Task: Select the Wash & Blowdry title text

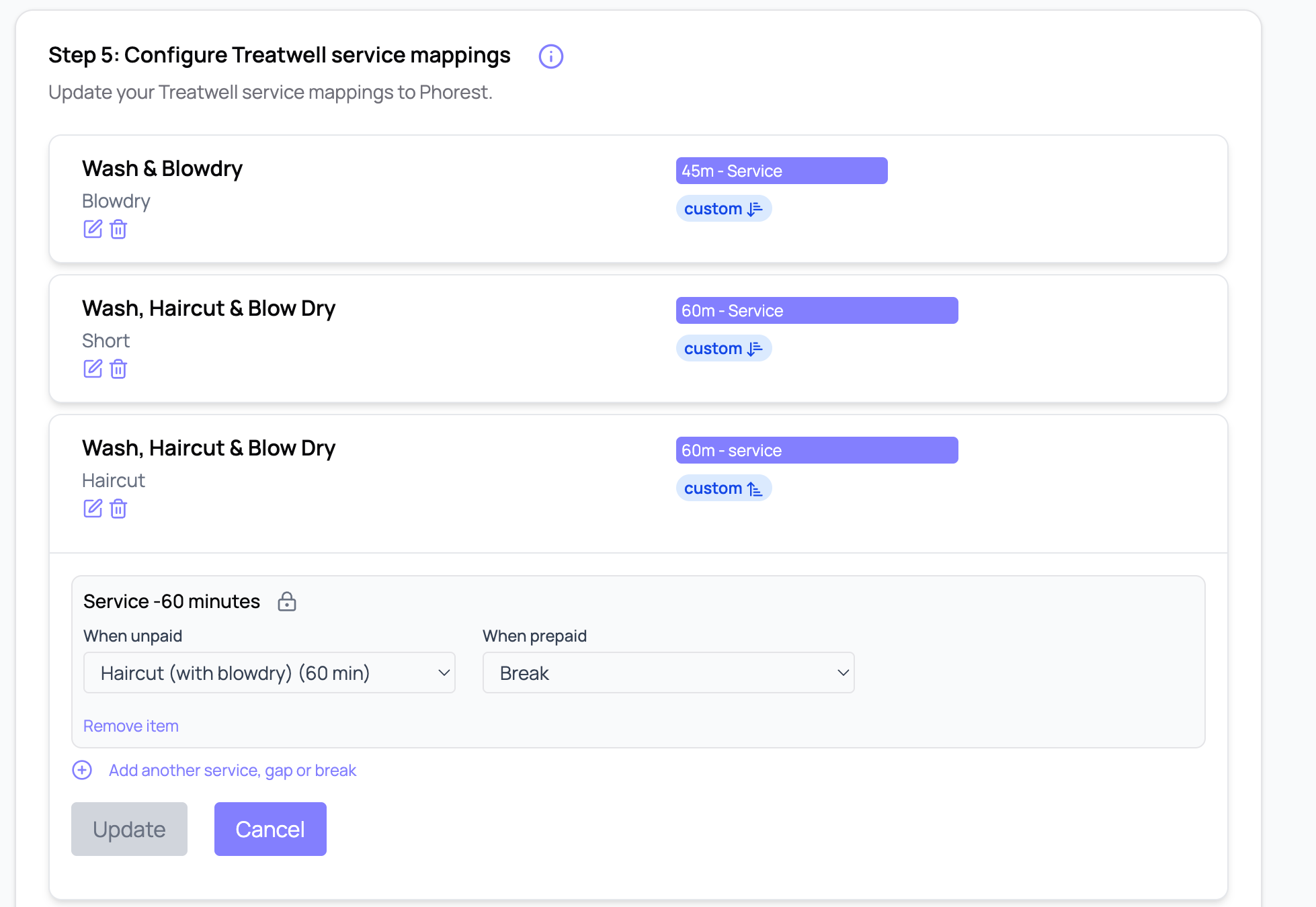Action: click(162, 169)
